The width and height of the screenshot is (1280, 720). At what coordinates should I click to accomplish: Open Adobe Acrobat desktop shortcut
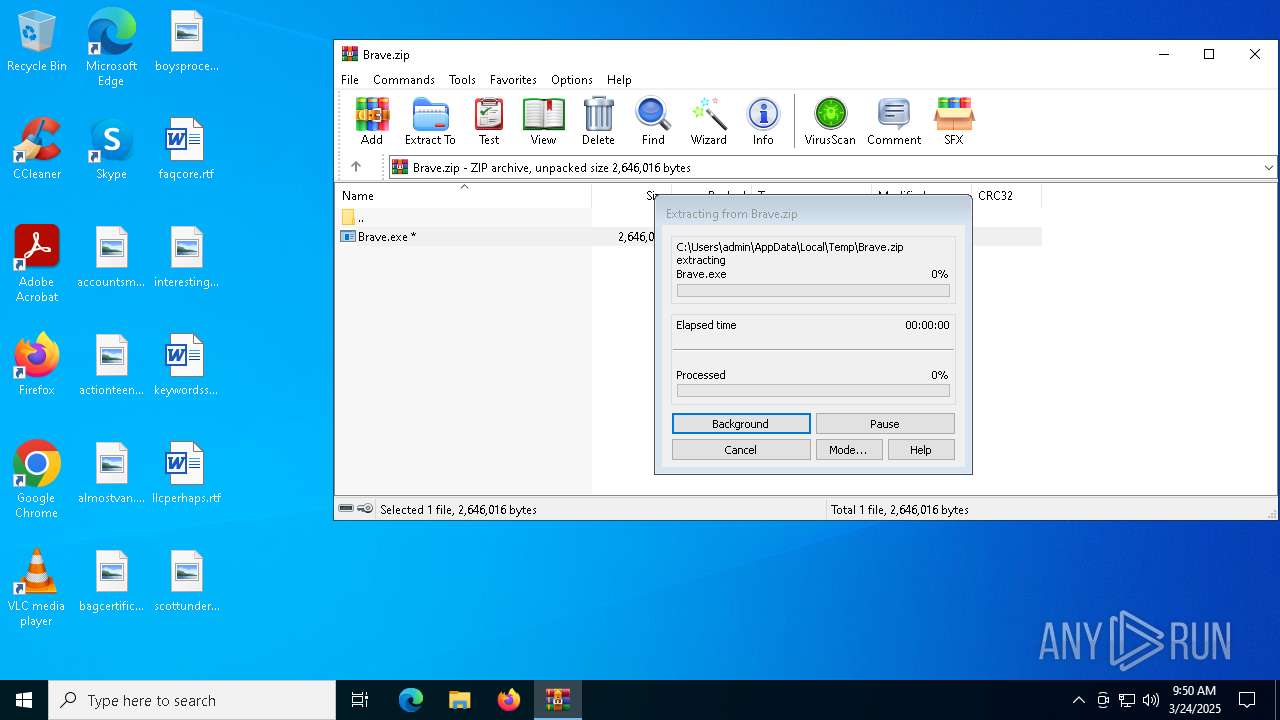tap(37, 263)
